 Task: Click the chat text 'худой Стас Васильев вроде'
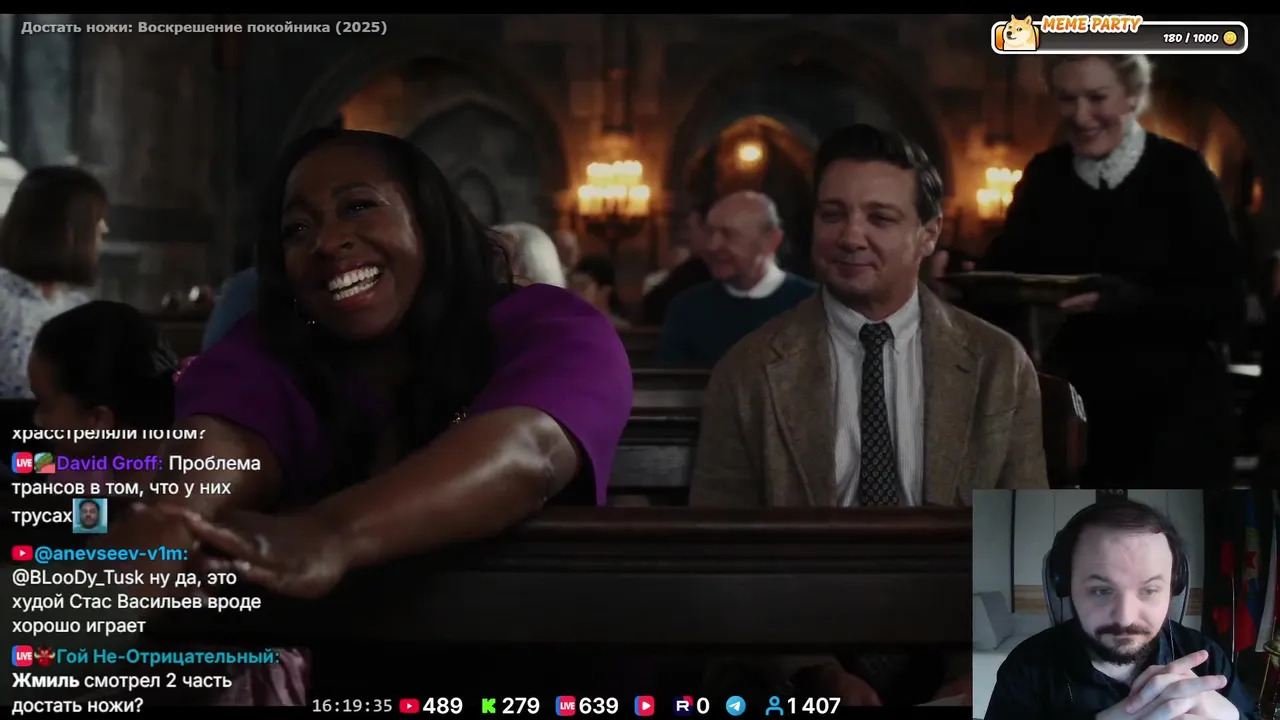point(136,602)
